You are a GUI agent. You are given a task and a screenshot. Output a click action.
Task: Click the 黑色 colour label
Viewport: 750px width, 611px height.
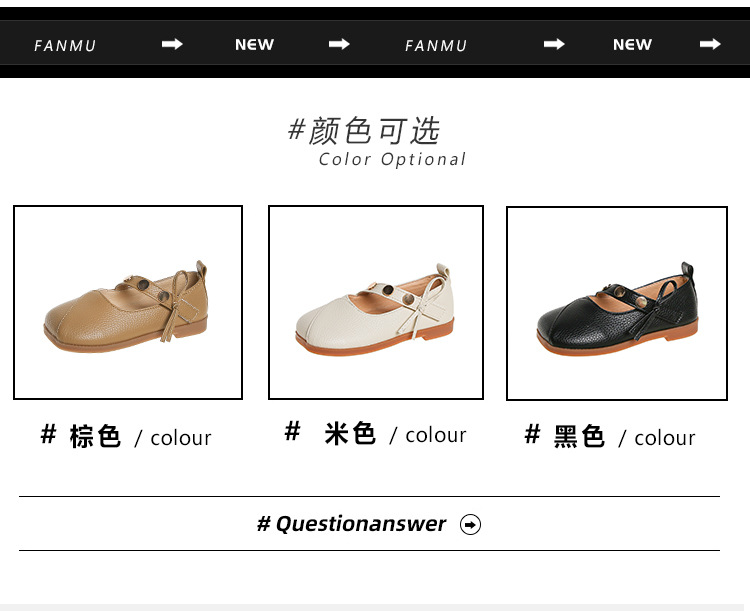[610, 436]
